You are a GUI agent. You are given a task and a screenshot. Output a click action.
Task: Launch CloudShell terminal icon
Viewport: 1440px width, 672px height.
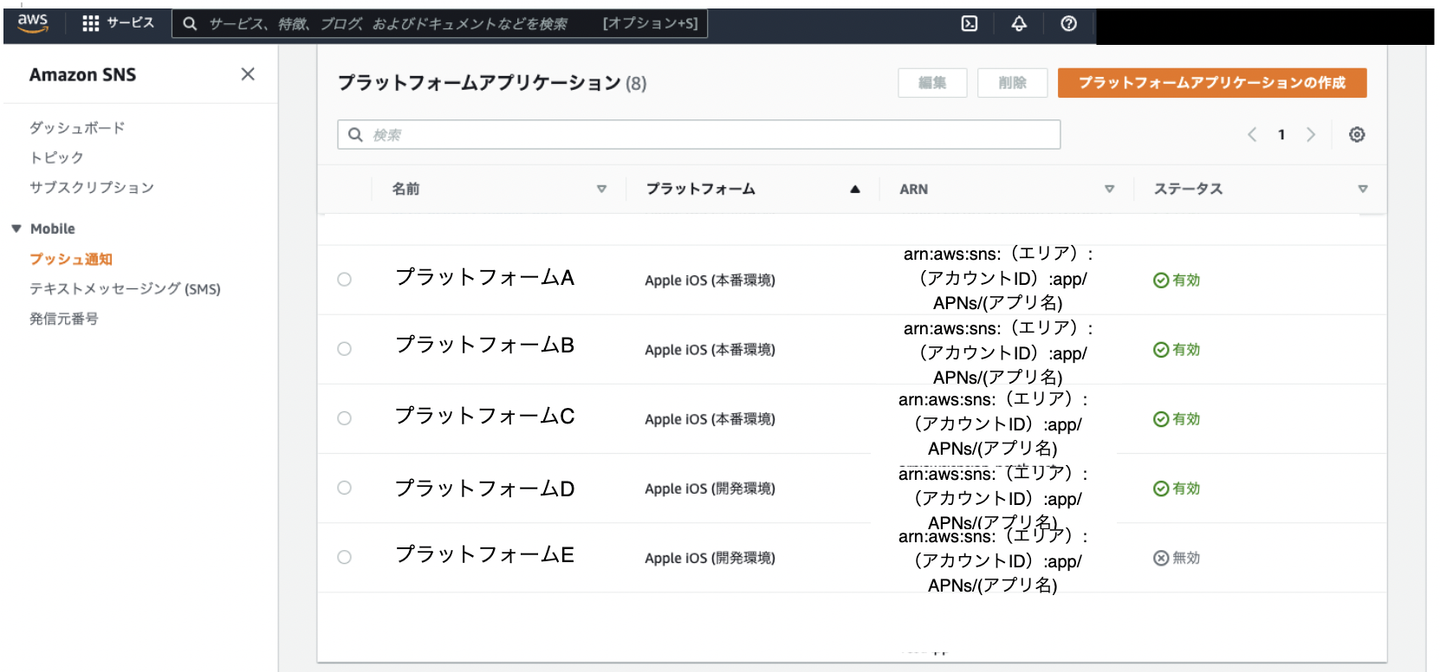[969, 24]
